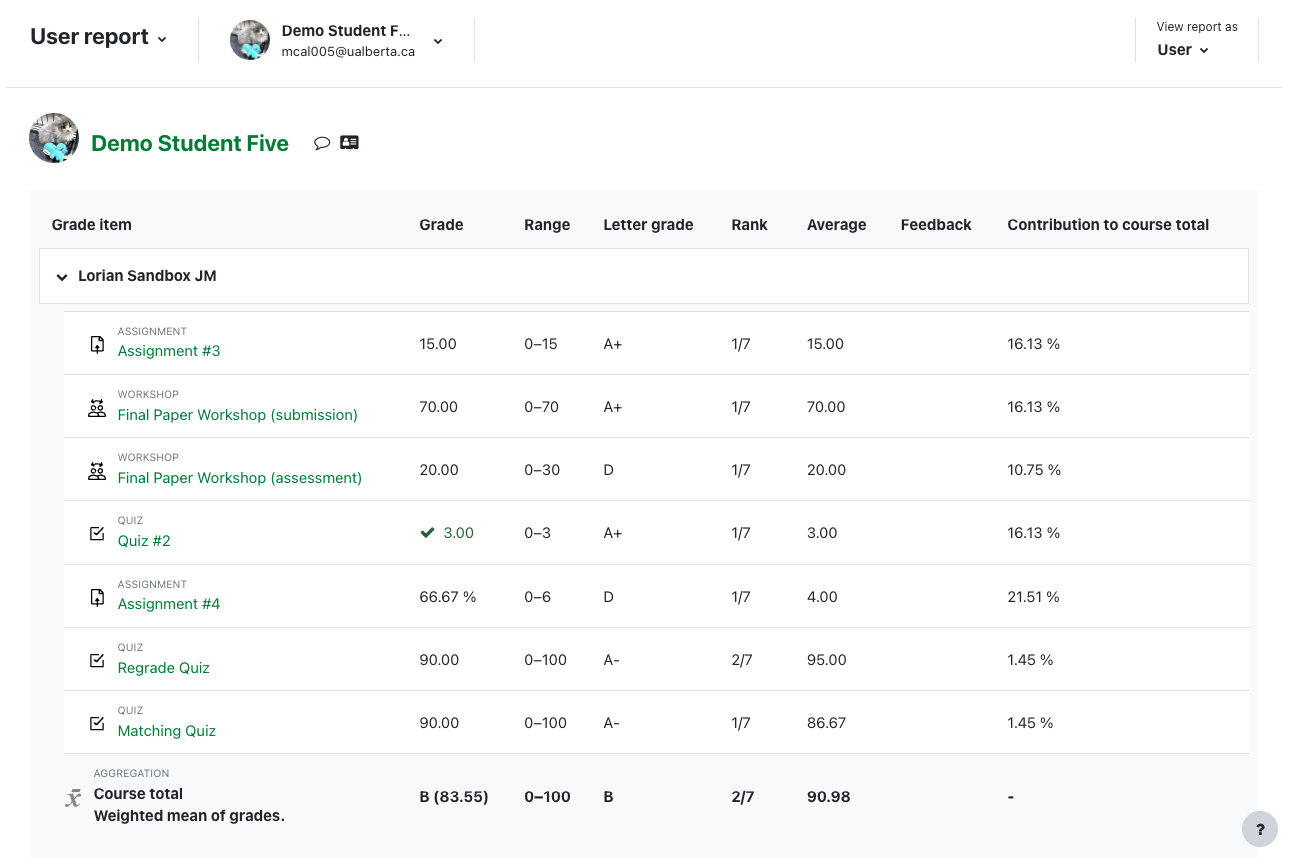The width and height of the screenshot is (1291, 858).
Task: Click the course total aggregation icon
Action: coord(73,798)
